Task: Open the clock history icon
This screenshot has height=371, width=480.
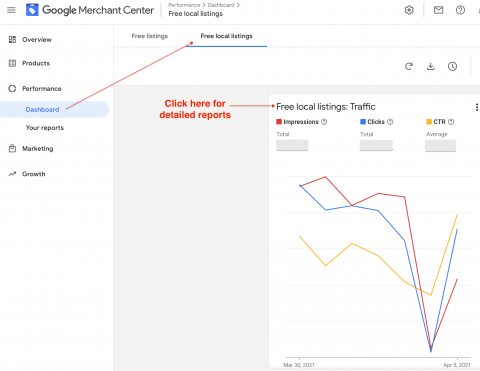Action: [452, 66]
